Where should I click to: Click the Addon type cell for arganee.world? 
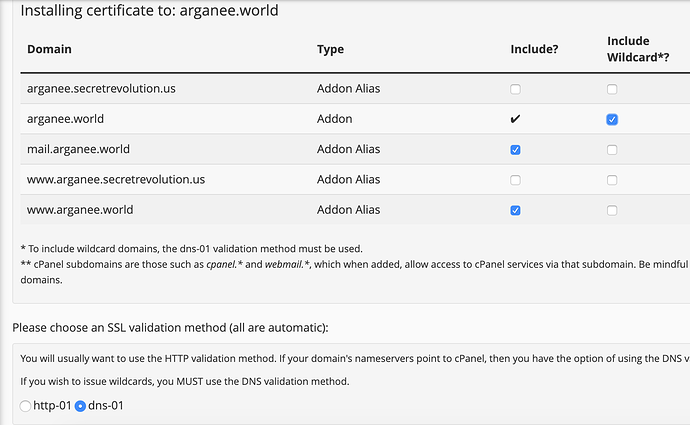[334, 119]
